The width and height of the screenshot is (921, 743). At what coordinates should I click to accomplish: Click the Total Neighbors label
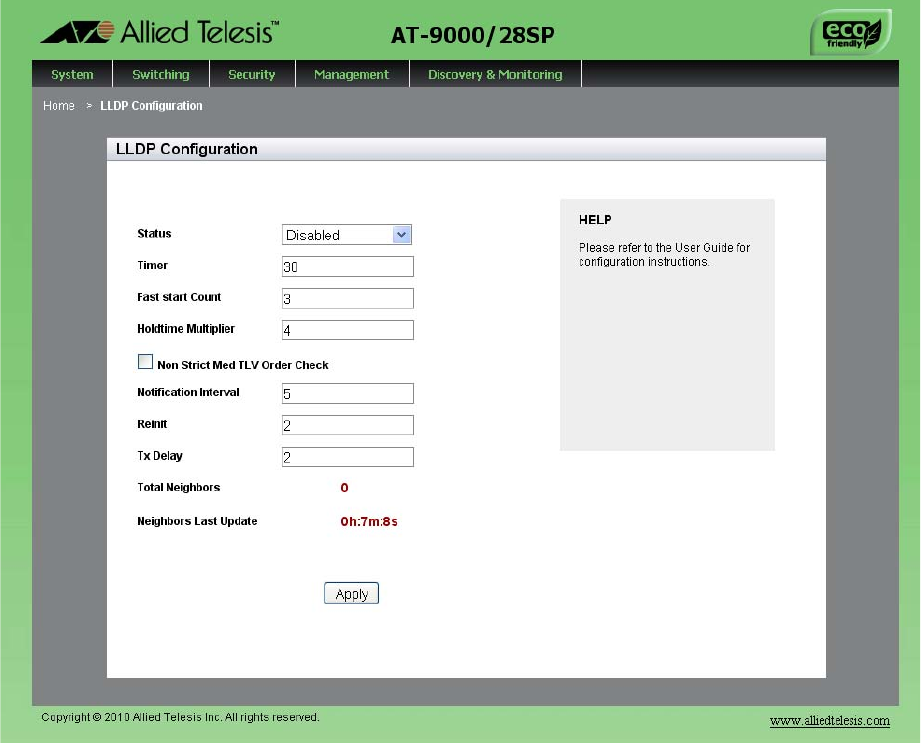pos(179,487)
